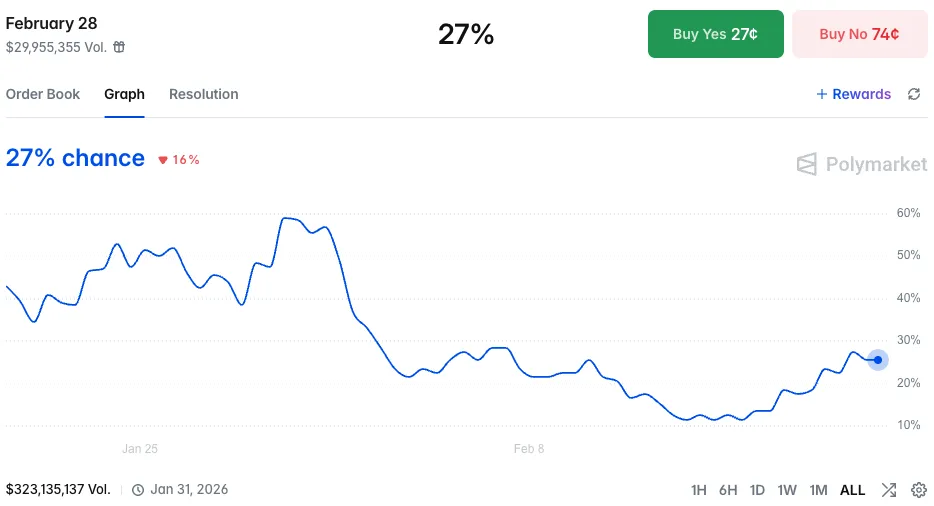Open the Order Book tab
934x506 pixels.
pos(43,94)
